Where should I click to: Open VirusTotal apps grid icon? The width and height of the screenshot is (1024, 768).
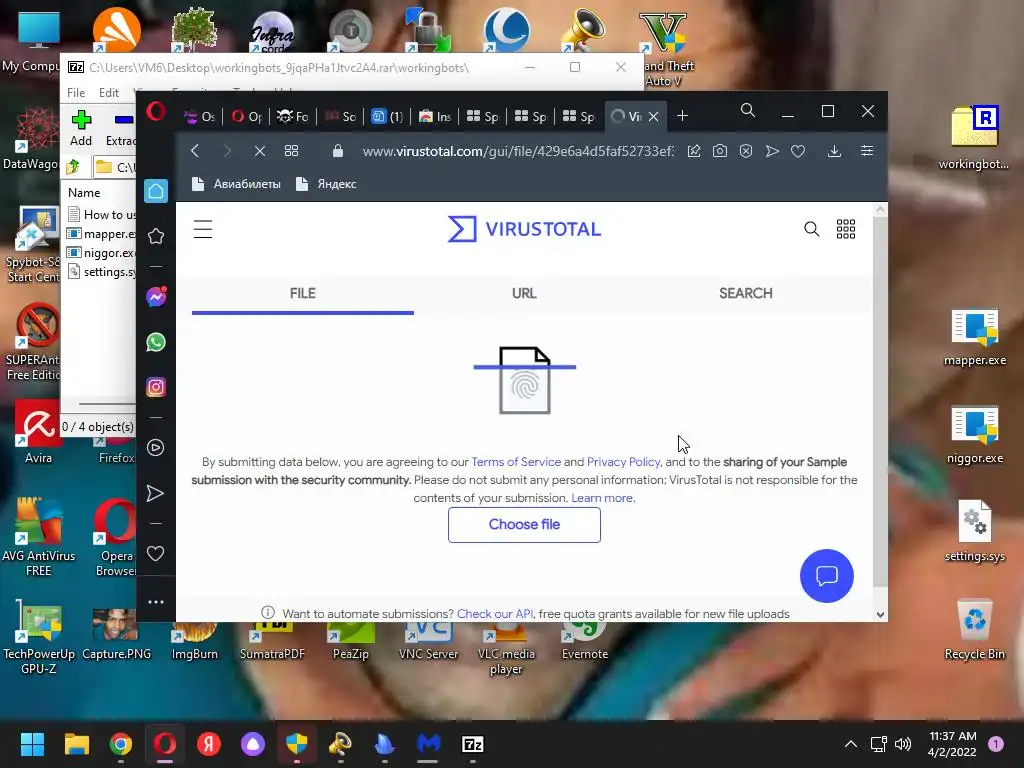tap(846, 229)
